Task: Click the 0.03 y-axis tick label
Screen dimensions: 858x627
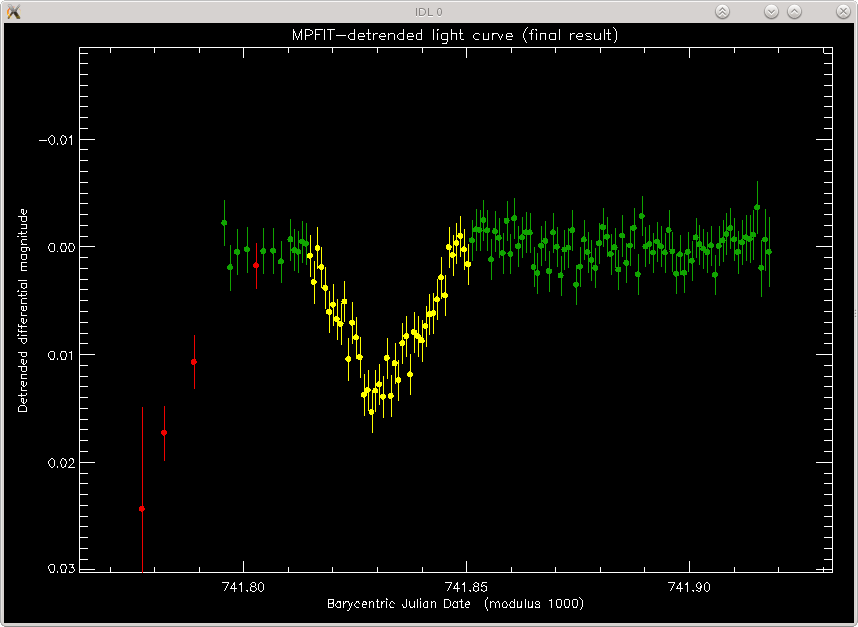Action: [x=60, y=568]
